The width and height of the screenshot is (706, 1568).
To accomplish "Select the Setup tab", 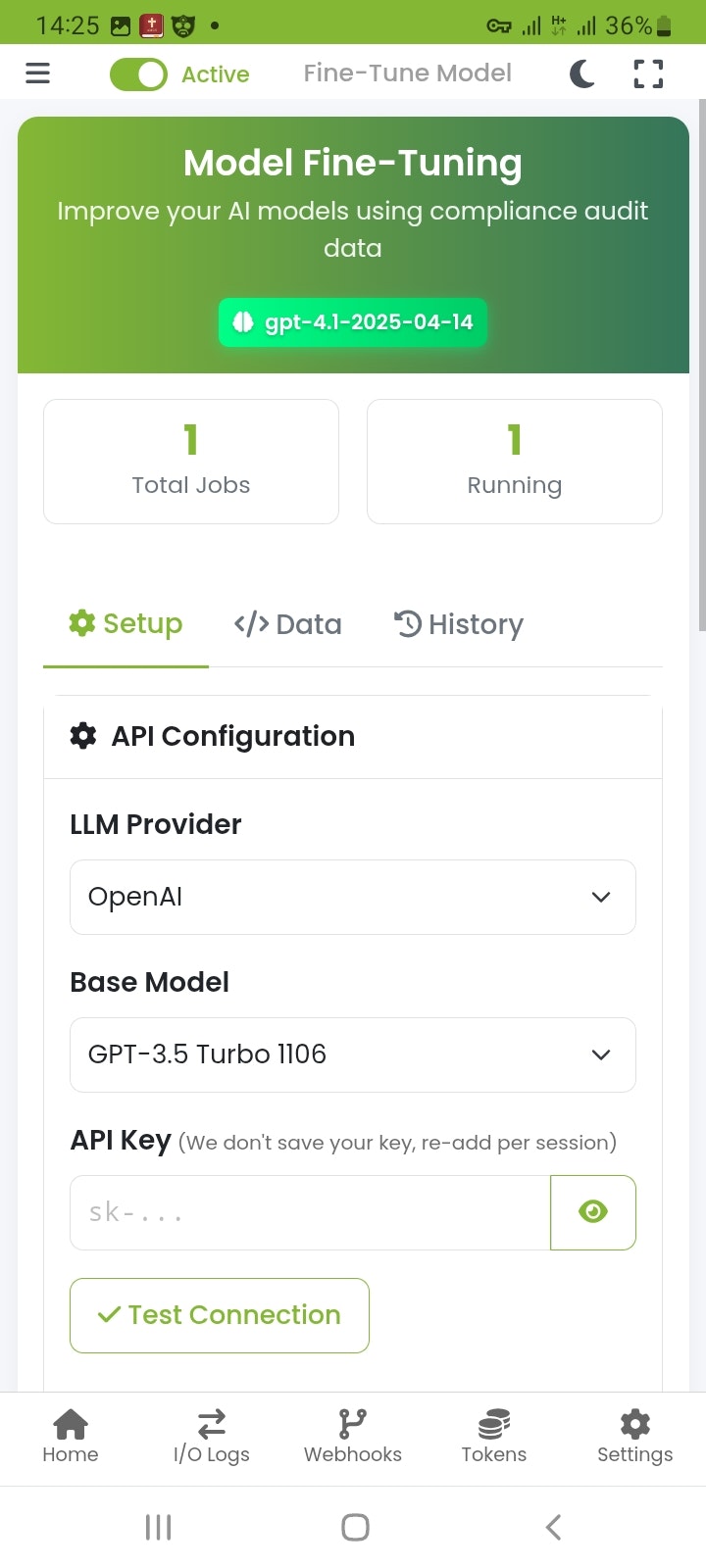I will coord(126,624).
